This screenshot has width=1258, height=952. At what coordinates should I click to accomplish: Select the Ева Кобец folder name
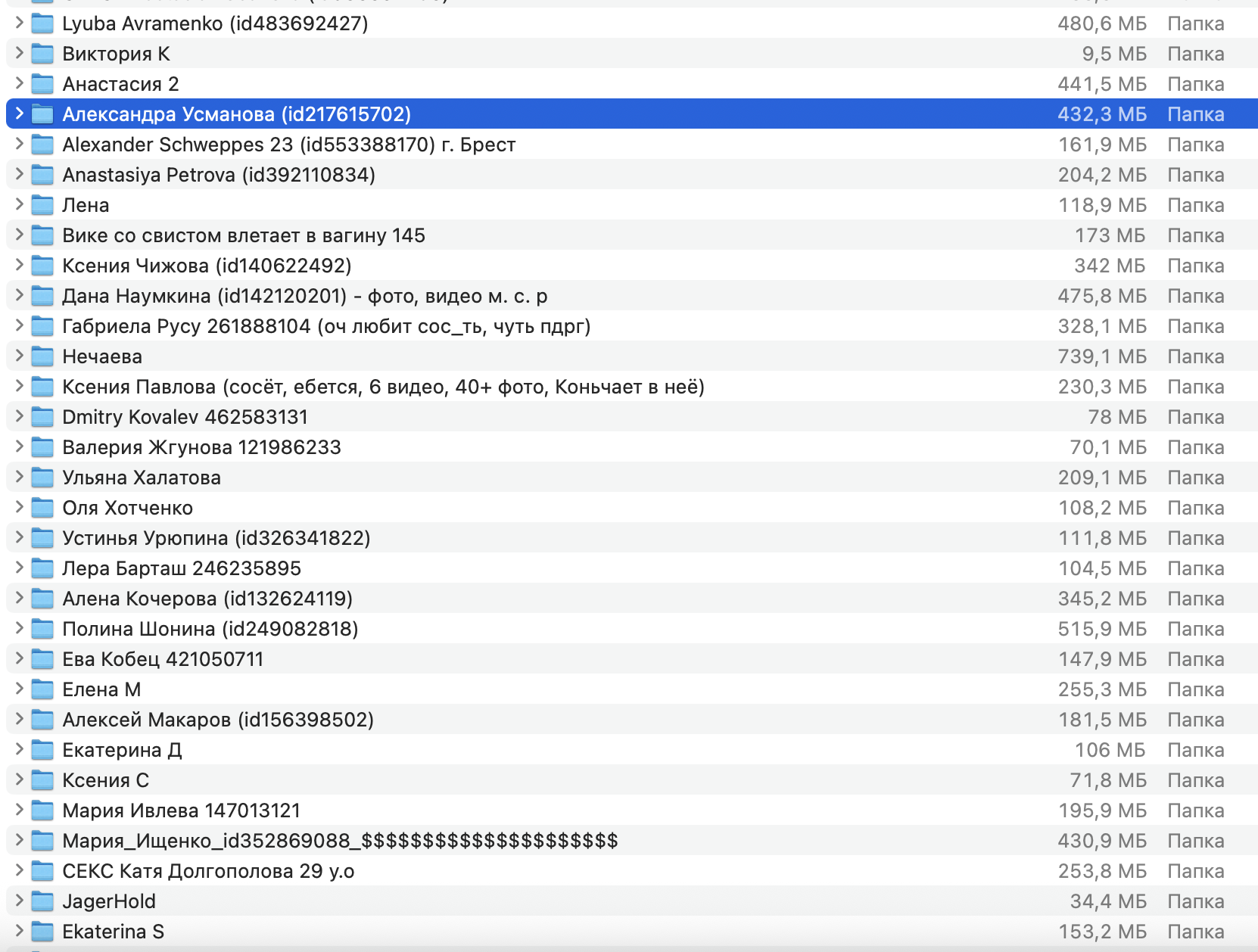(163, 659)
